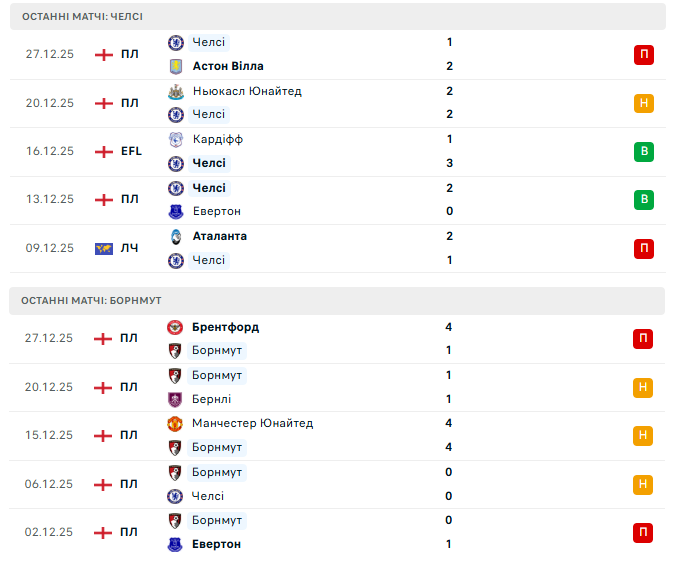This screenshot has height=564, width=674.
Task: Click the Brentford club crest
Action: click(175, 327)
